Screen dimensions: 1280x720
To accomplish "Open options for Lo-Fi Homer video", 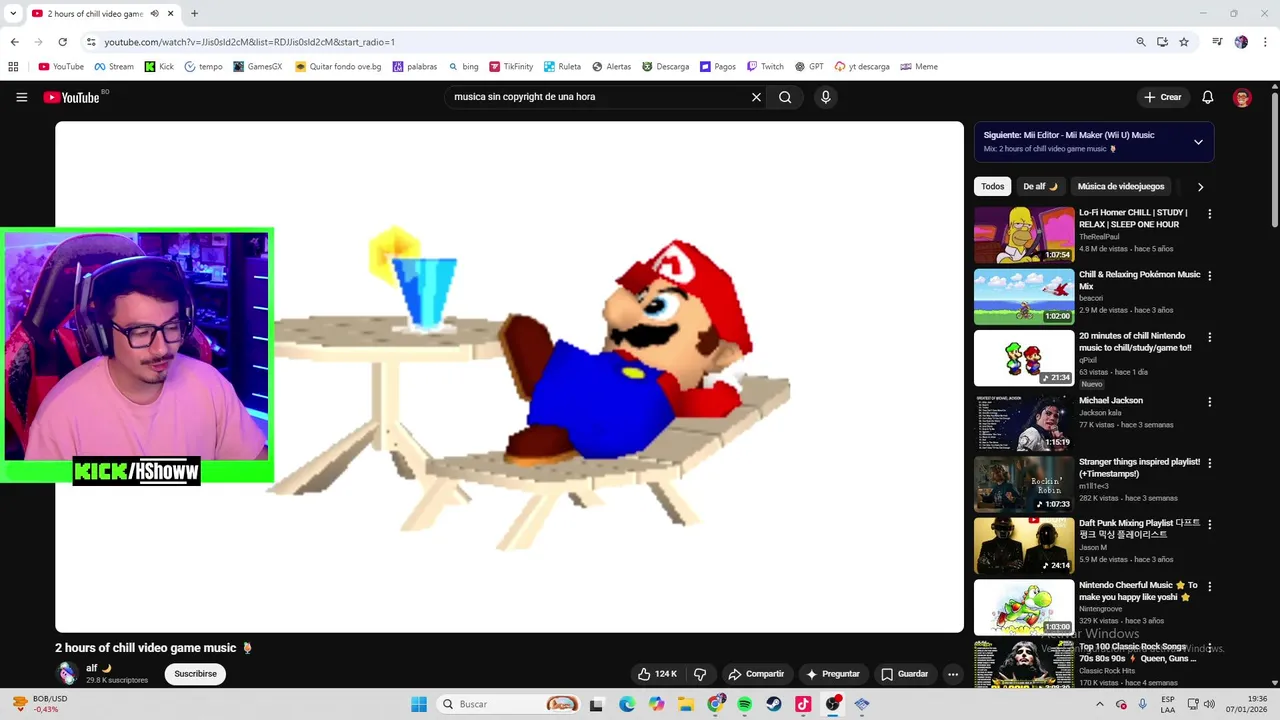I will coord(1209,214).
